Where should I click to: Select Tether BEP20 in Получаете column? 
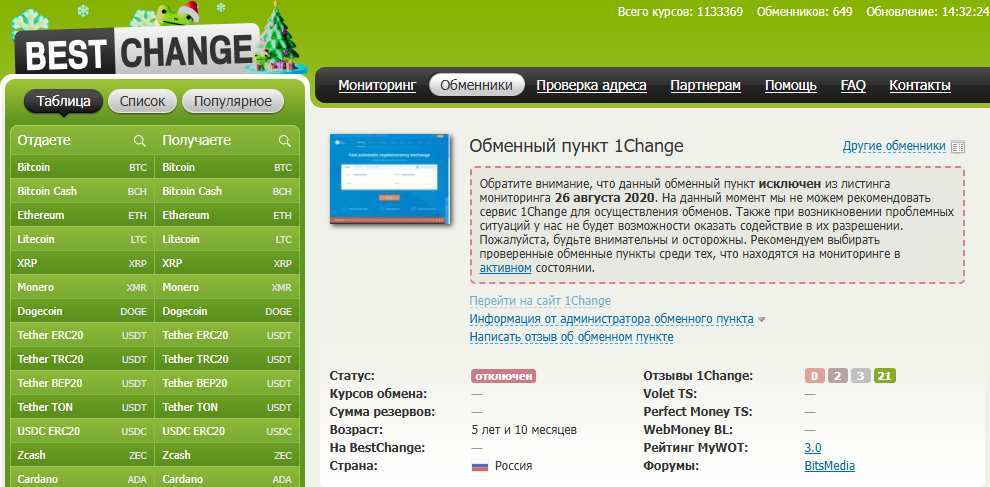click(x=227, y=383)
